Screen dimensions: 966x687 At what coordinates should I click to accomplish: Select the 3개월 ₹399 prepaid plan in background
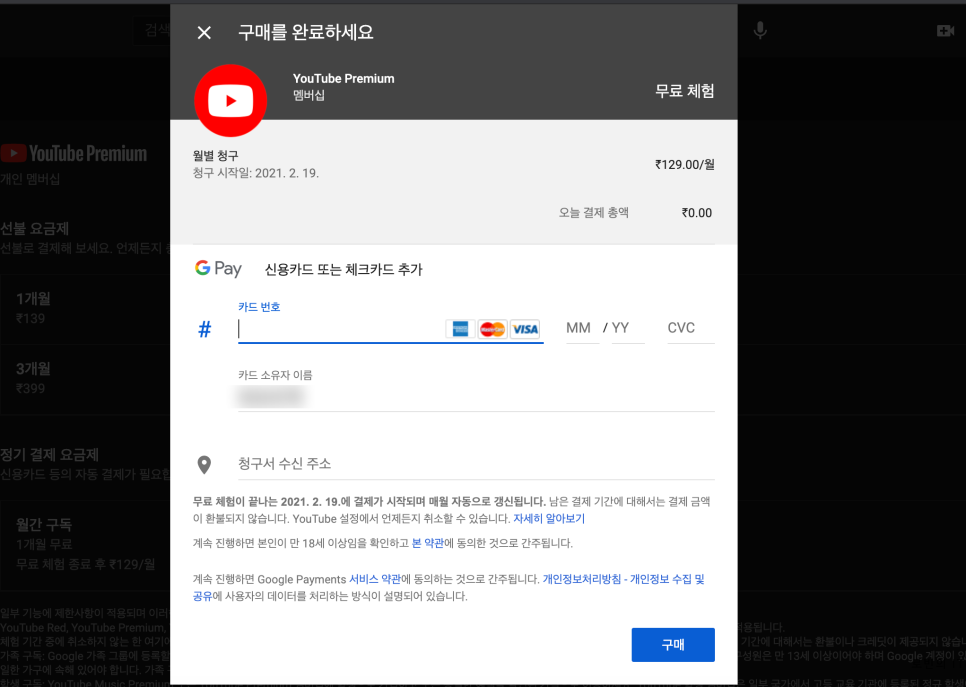pos(85,378)
